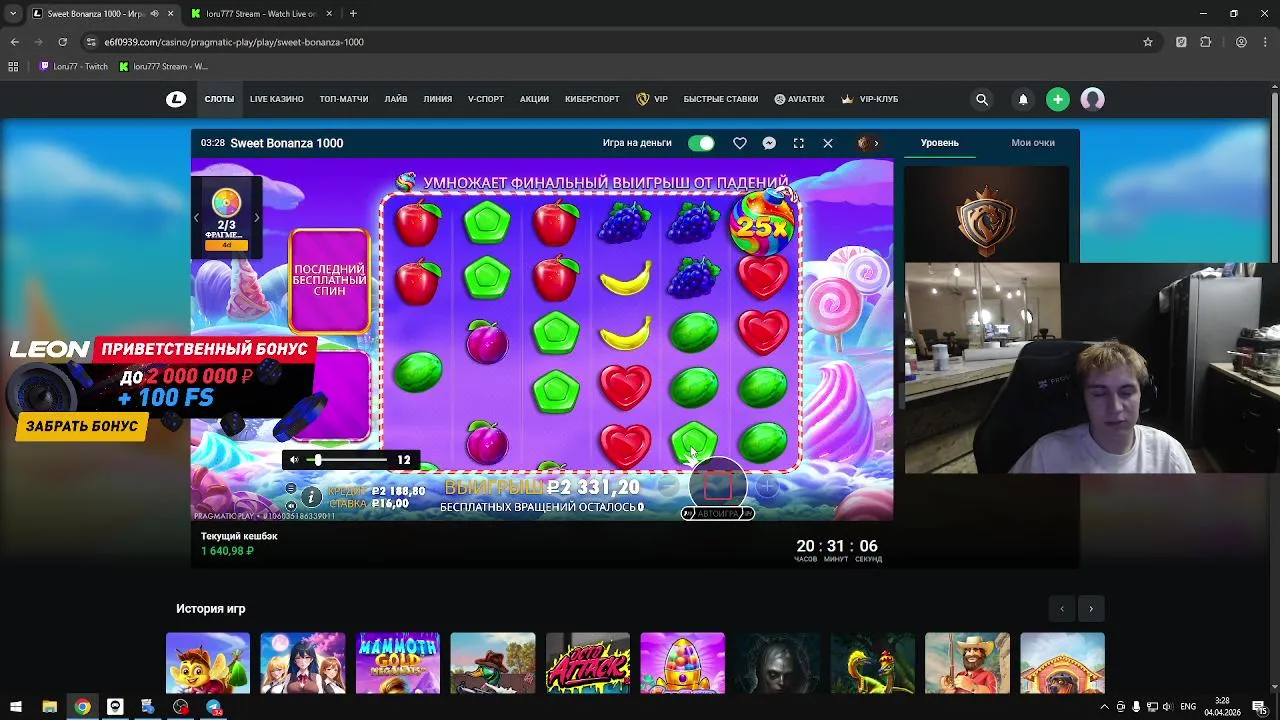Go back in the browser
Viewport: 1280px width, 720px height.
tap(14, 42)
